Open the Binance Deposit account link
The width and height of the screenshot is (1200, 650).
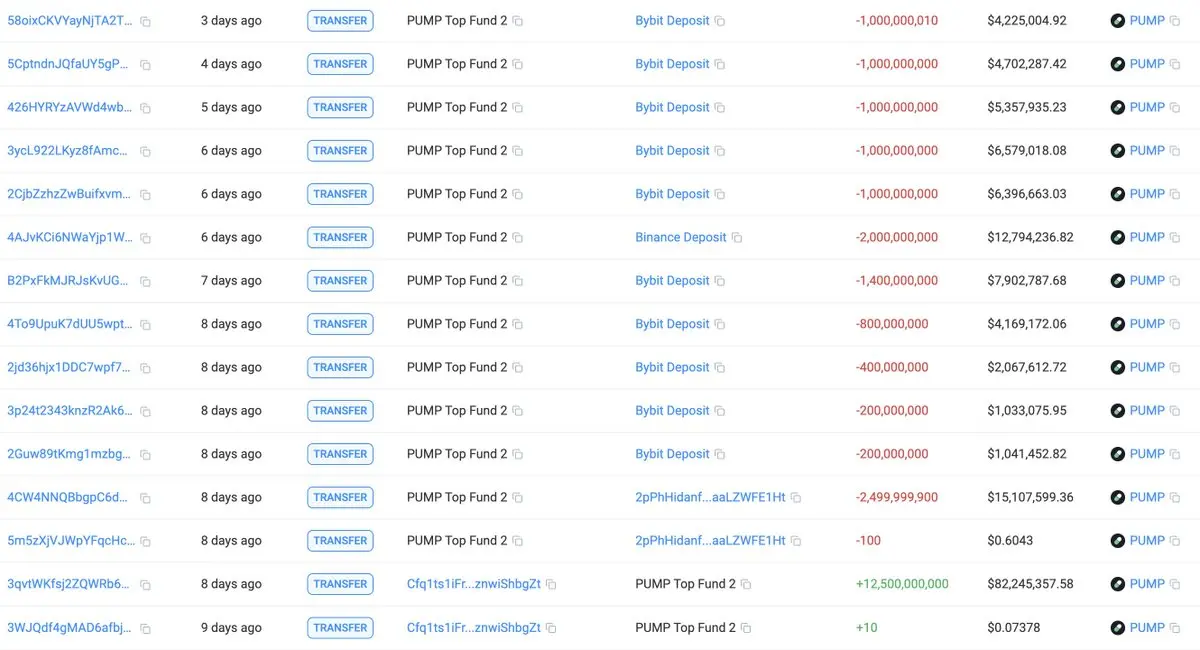(681, 237)
